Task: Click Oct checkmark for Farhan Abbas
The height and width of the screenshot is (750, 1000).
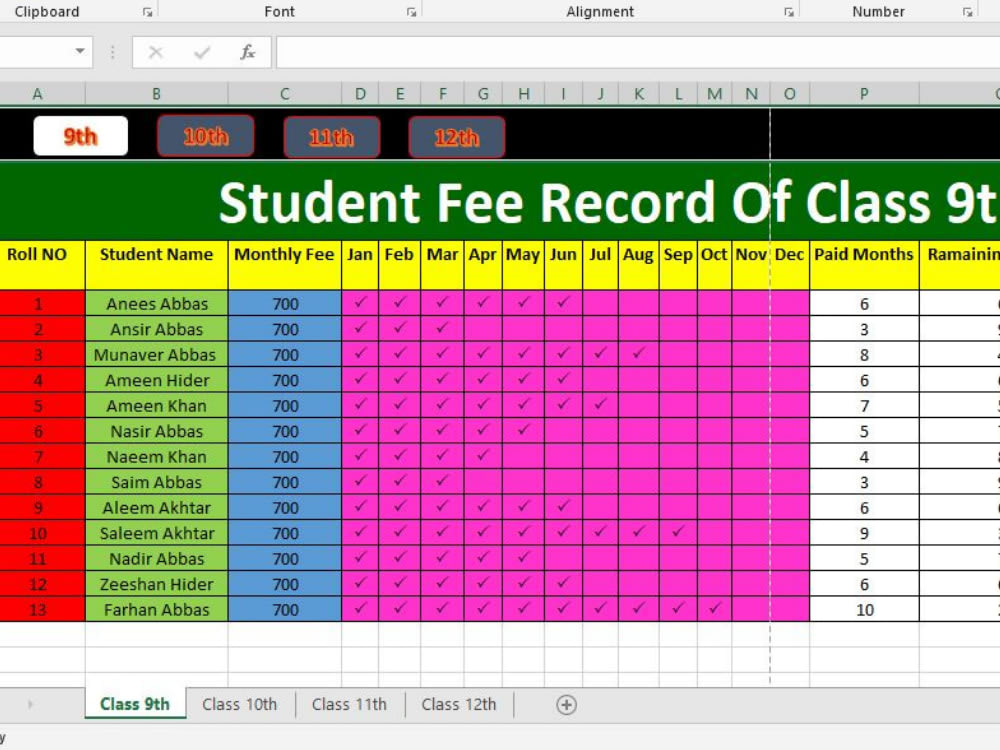Action: click(x=714, y=609)
